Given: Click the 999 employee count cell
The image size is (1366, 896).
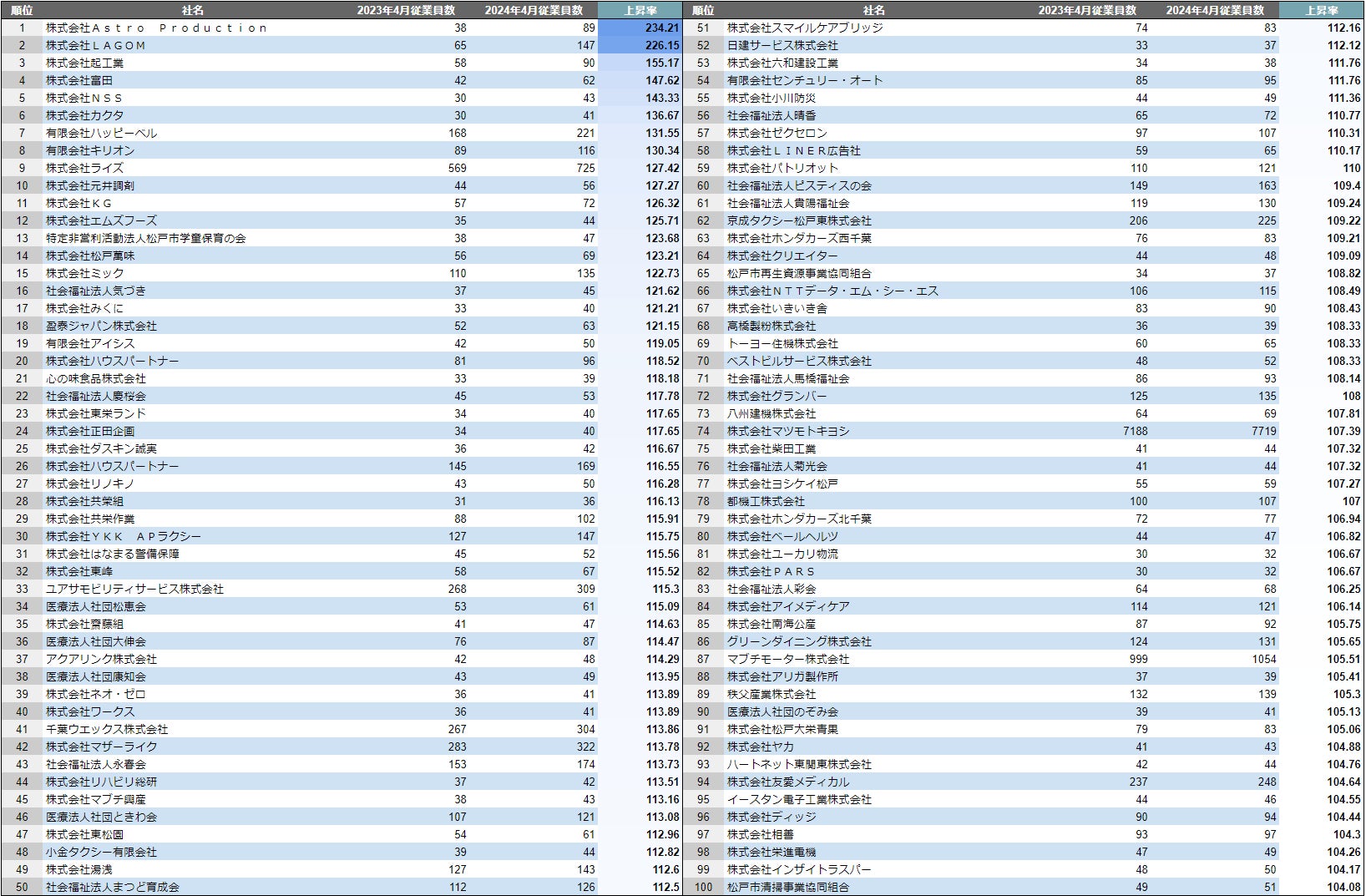Looking at the screenshot, I should tap(1138, 659).
